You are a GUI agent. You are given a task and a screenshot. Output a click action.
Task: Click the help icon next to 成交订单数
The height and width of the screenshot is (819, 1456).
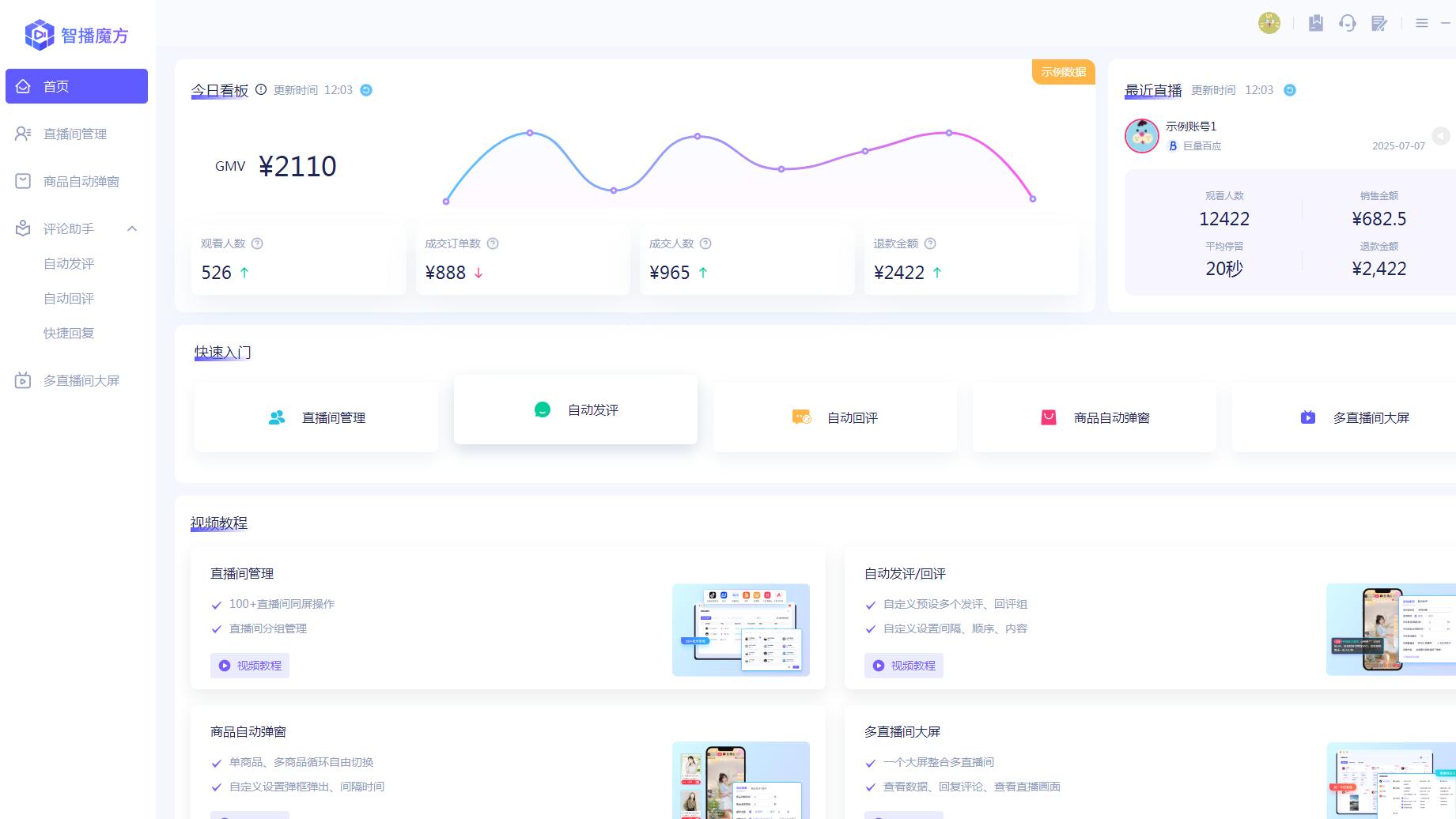click(x=493, y=243)
